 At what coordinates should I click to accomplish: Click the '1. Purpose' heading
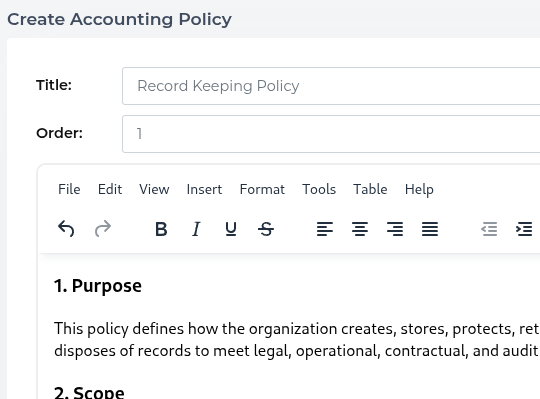click(x=98, y=286)
